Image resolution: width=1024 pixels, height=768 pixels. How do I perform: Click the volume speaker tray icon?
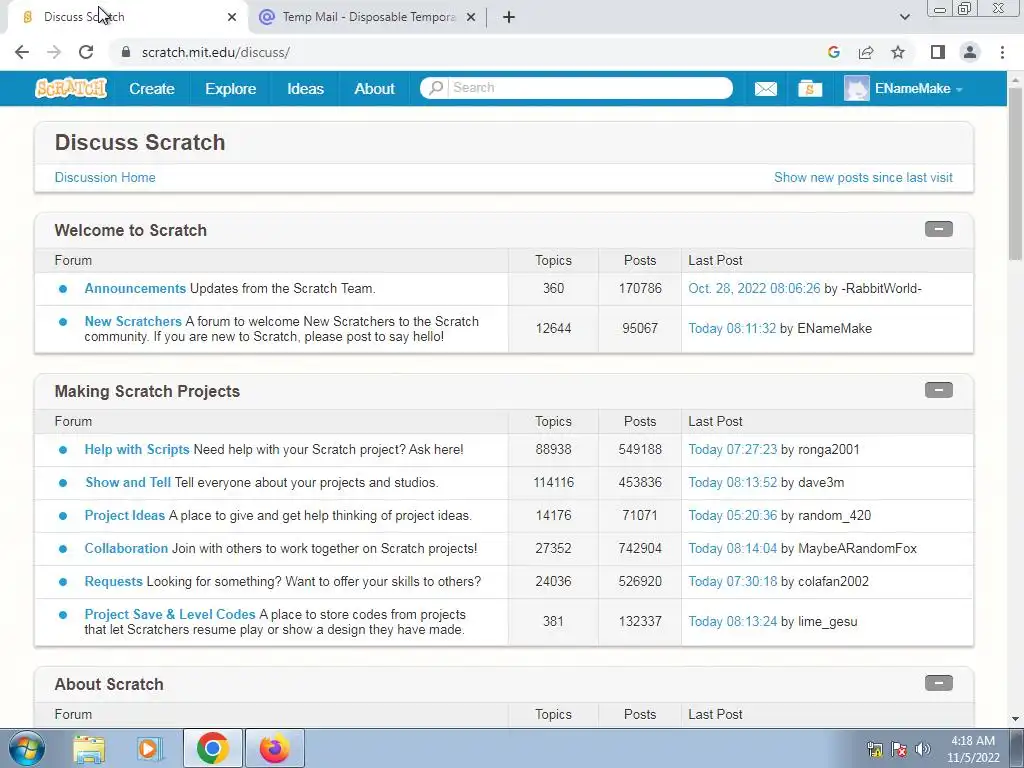(923, 749)
